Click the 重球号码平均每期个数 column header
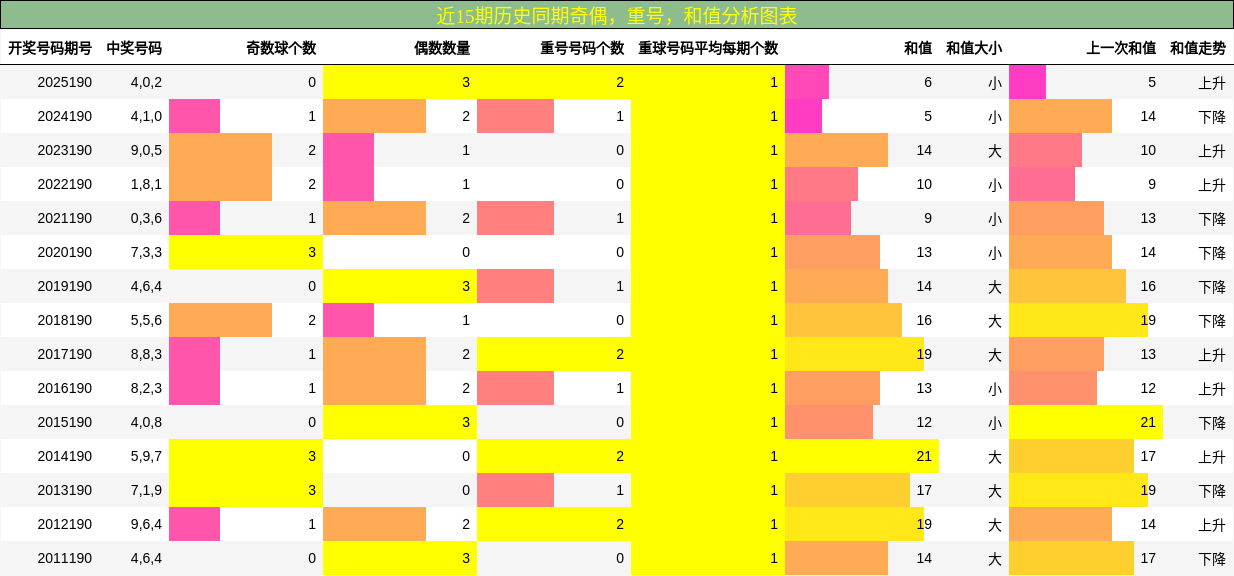 pyautogui.click(x=708, y=47)
